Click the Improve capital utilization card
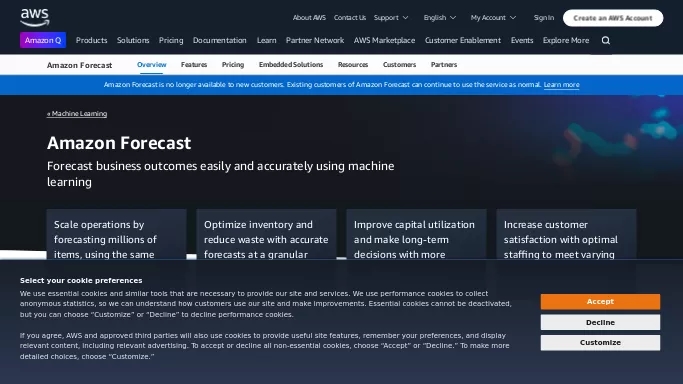Viewport: 683px width, 384px height. click(x=416, y=234)
